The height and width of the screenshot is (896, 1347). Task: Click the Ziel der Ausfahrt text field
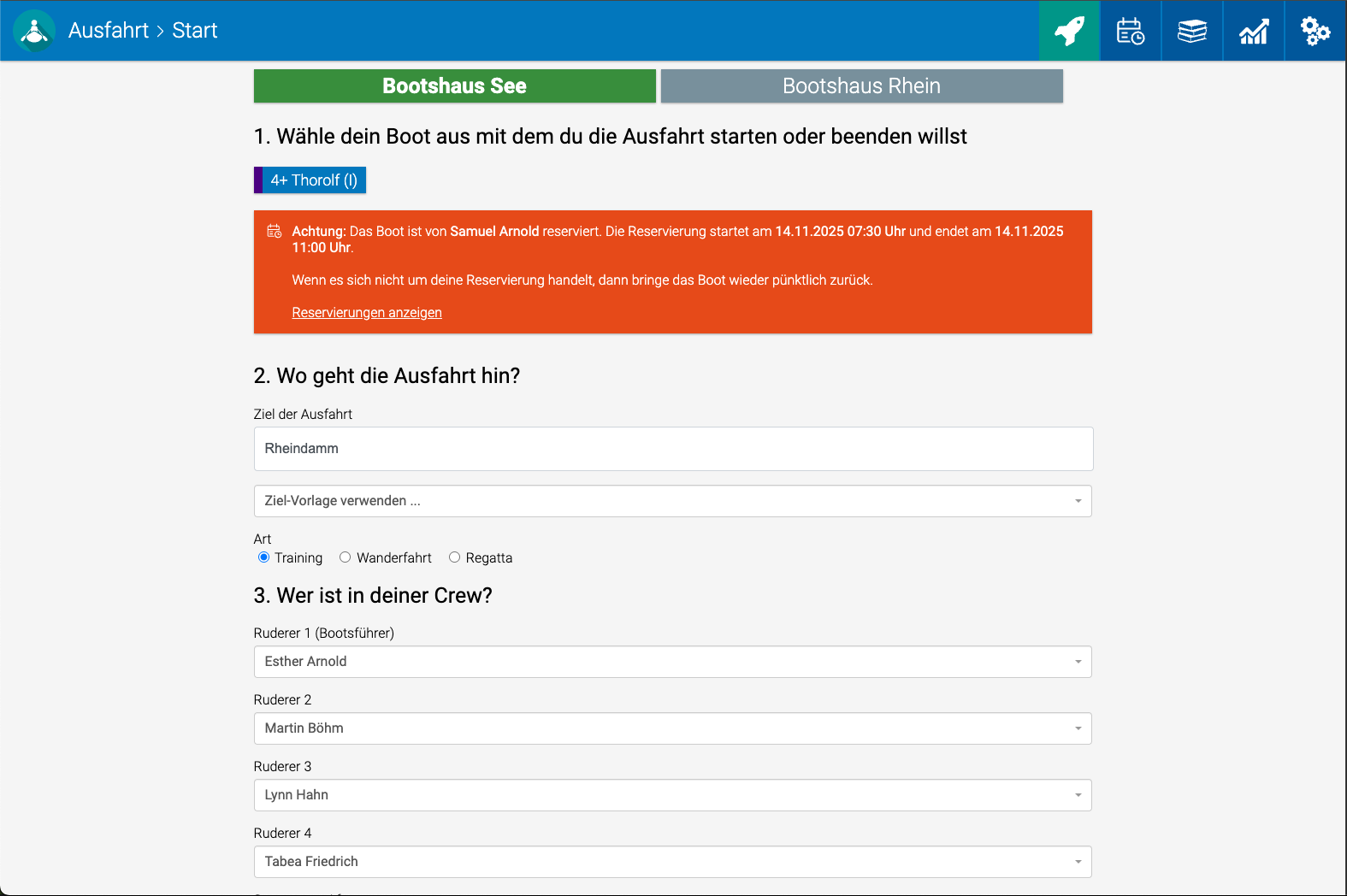[x=672, y=449]
